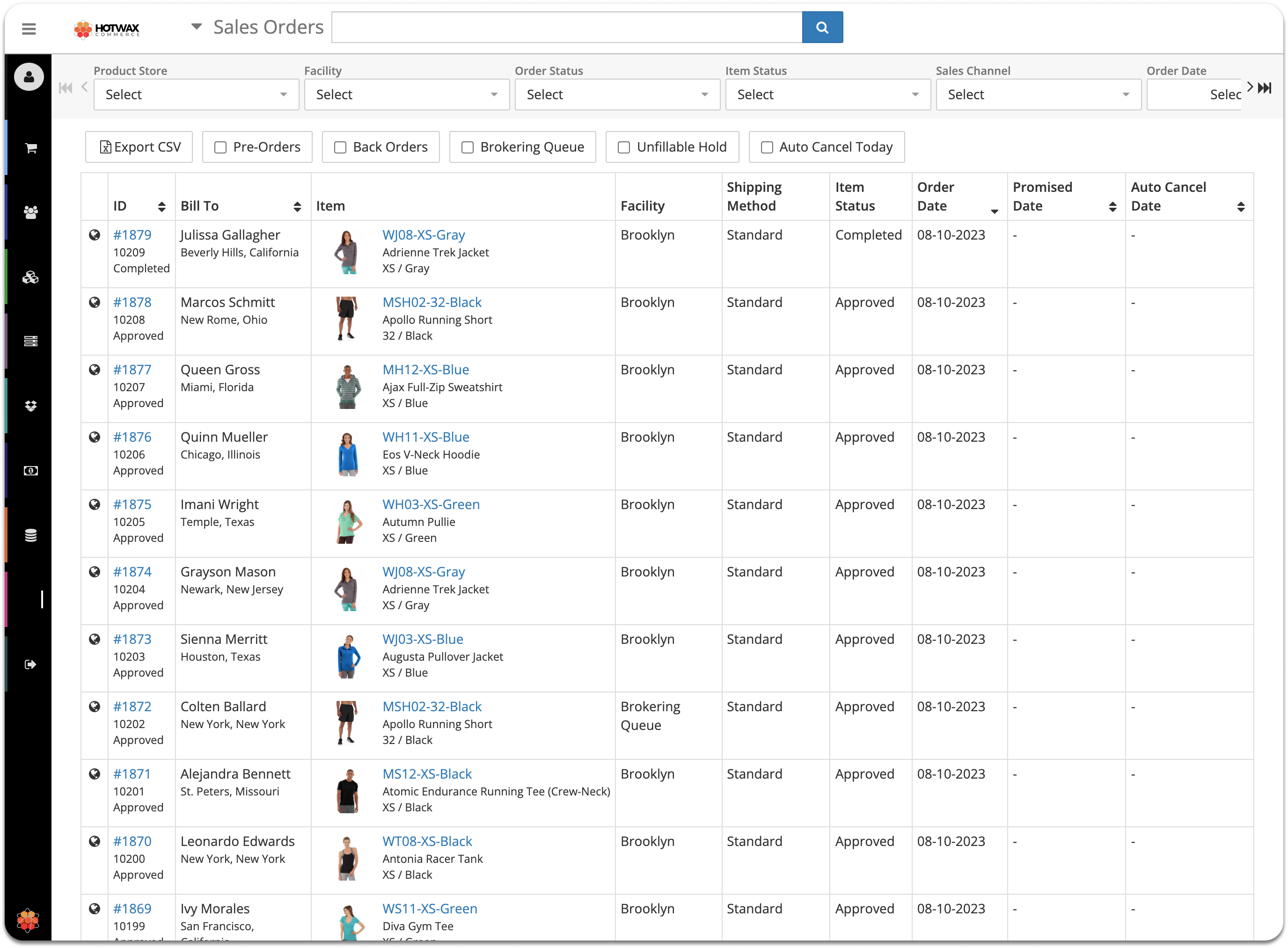Screen dimensions: 1288x948
Task: Toggle the Auto Cancel Today checkbox
Action: point(767,147)
